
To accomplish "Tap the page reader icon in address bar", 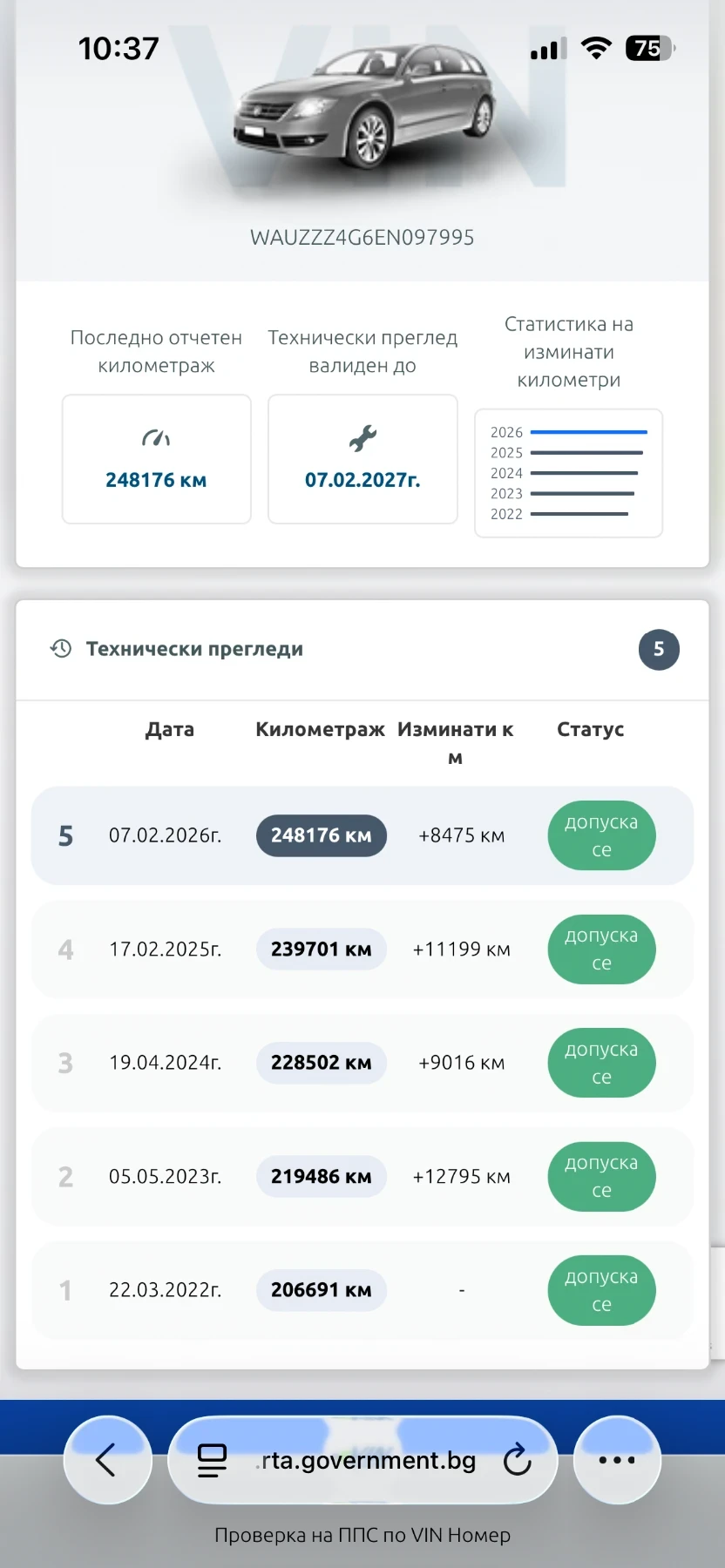I will [212, 1460].
